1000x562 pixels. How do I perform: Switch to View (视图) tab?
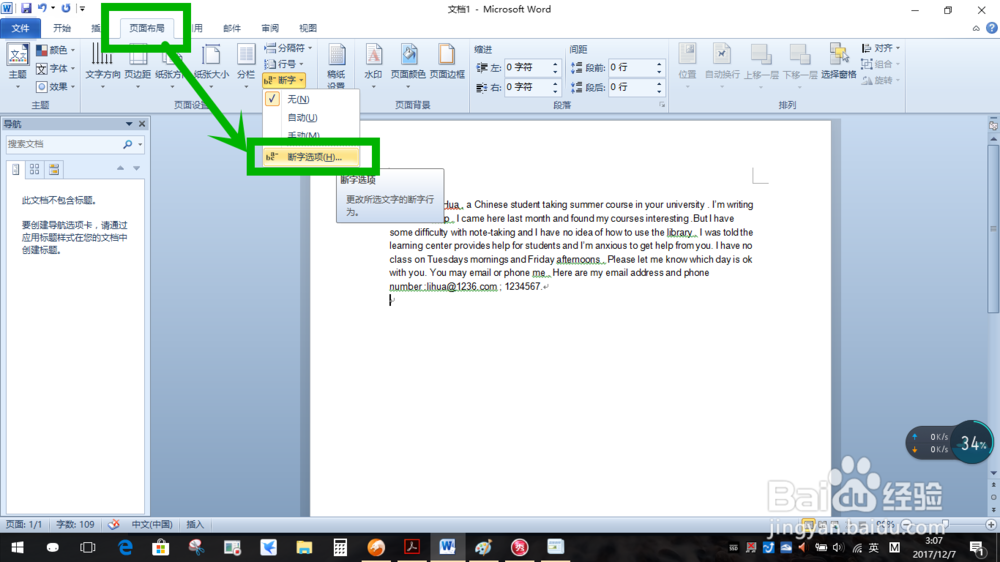coord(308,28)
